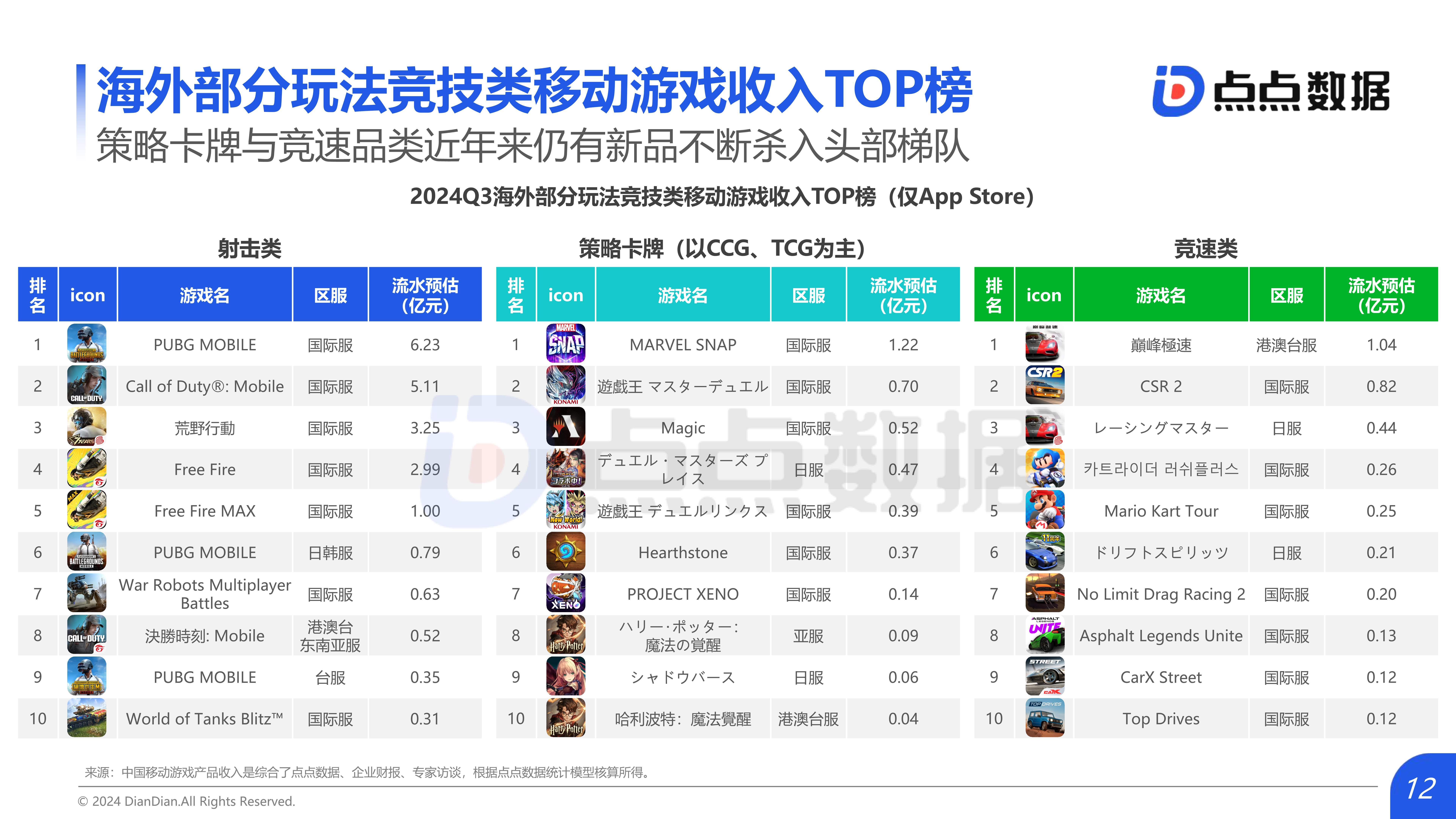Click the CarX Street game name
Viewport: 1456px width, 819px height.
(x=1161, y=678)
